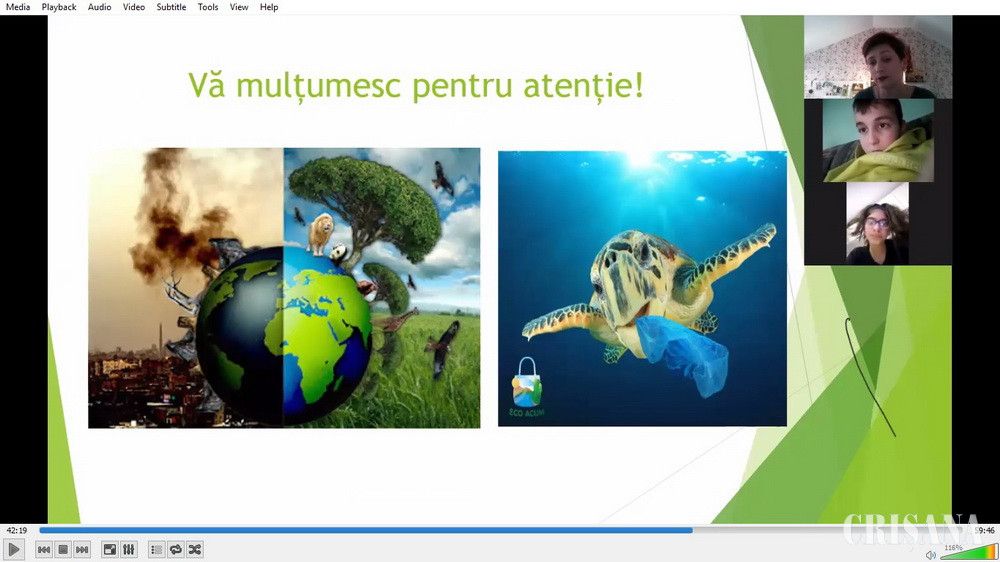Click the total duration time label

click(984, 530)
